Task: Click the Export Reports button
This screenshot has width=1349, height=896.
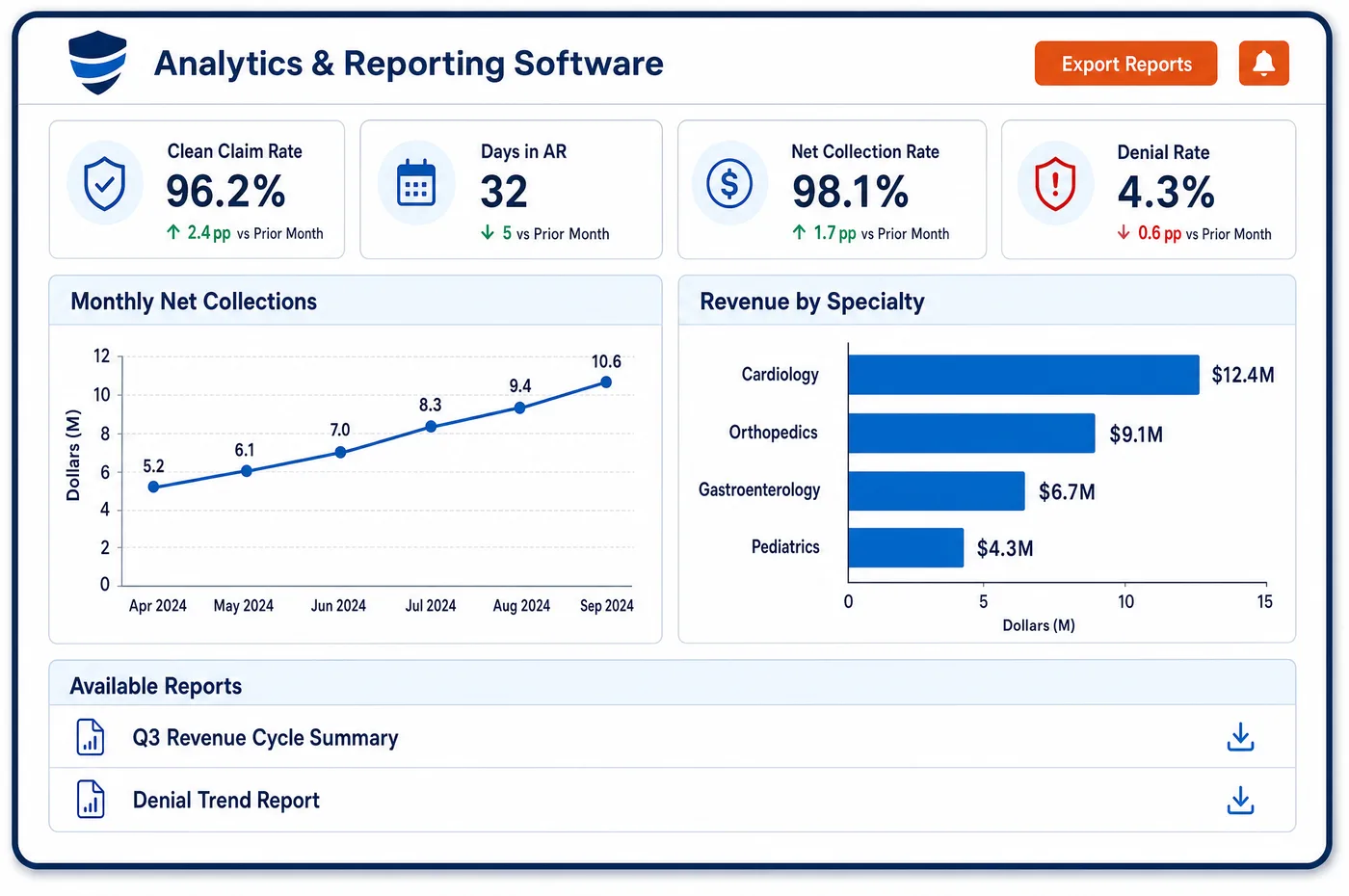Action: (1125, 64)
